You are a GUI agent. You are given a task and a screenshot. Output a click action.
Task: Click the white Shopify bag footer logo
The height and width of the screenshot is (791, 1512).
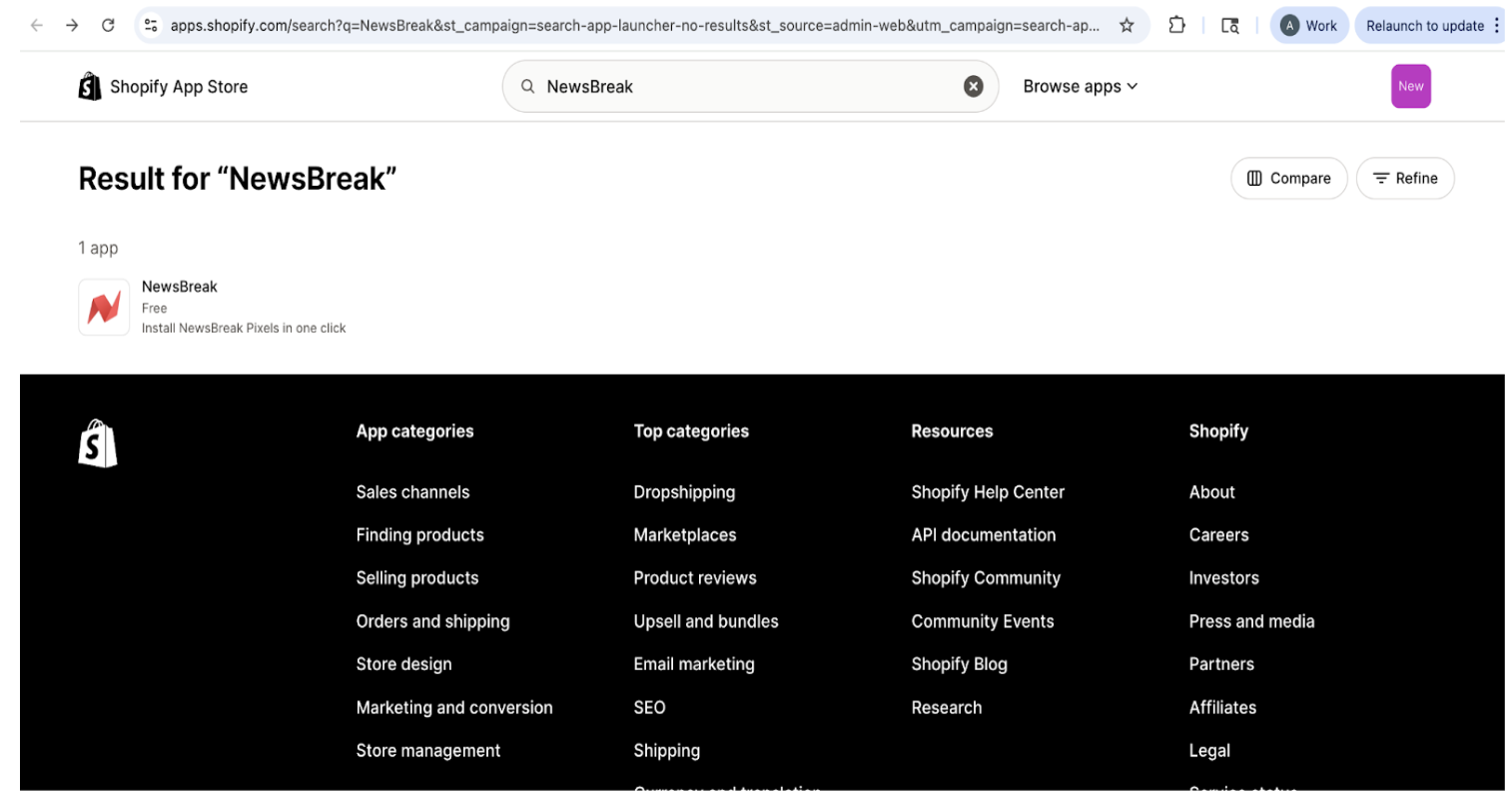pos(98,443)
